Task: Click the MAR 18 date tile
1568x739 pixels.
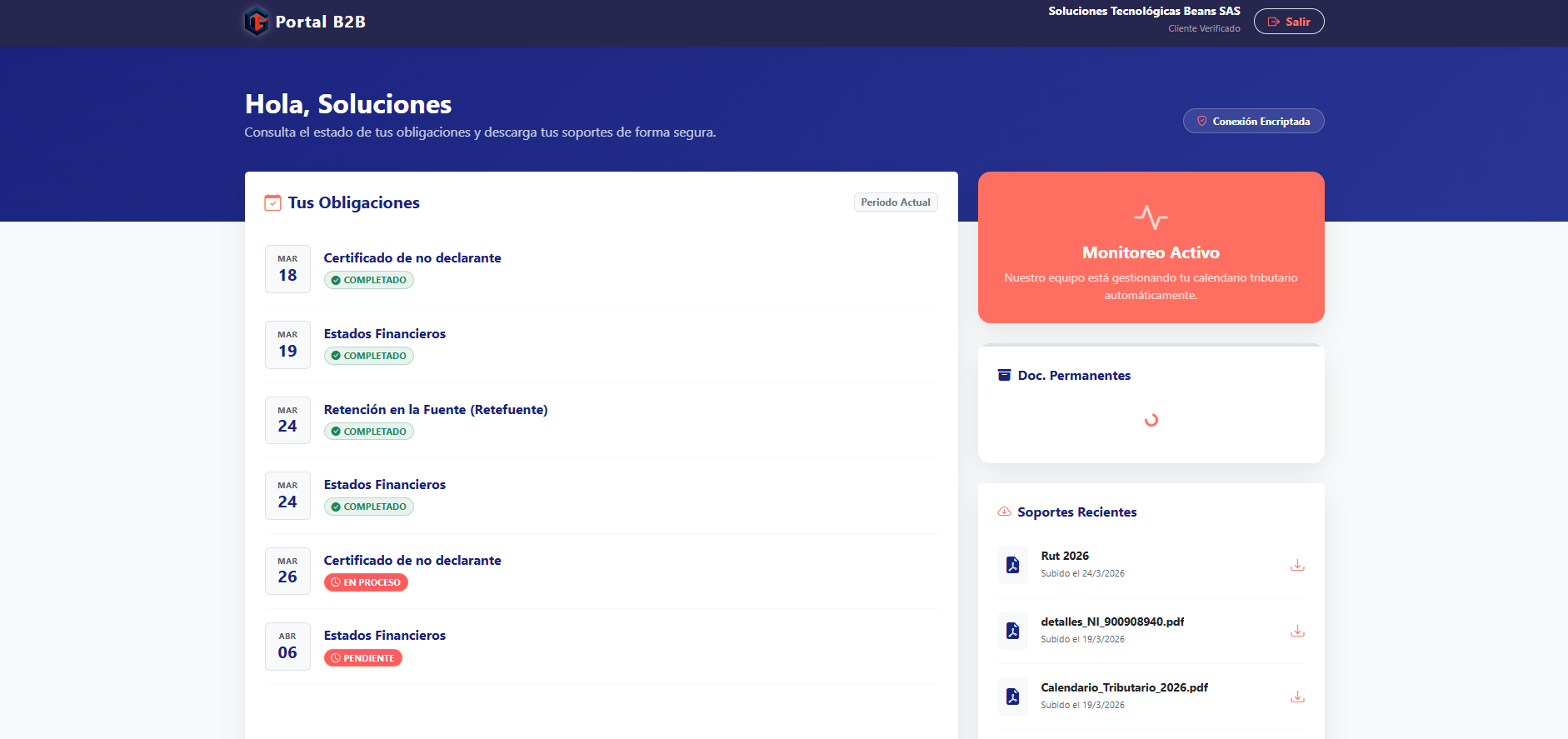Action: [287, 269]
